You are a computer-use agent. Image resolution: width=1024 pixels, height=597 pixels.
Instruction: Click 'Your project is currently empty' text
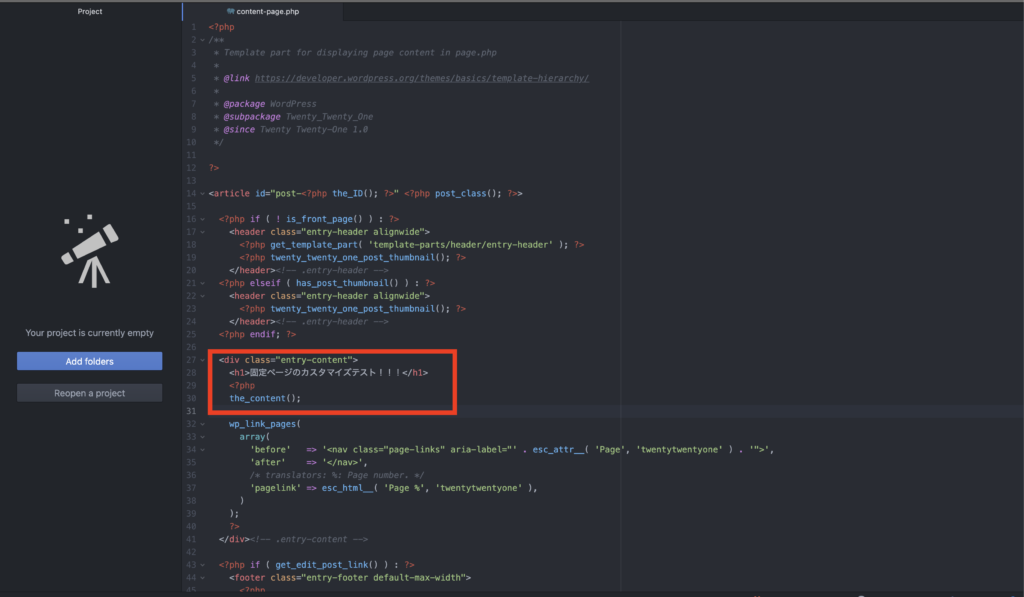coord(89,332)
